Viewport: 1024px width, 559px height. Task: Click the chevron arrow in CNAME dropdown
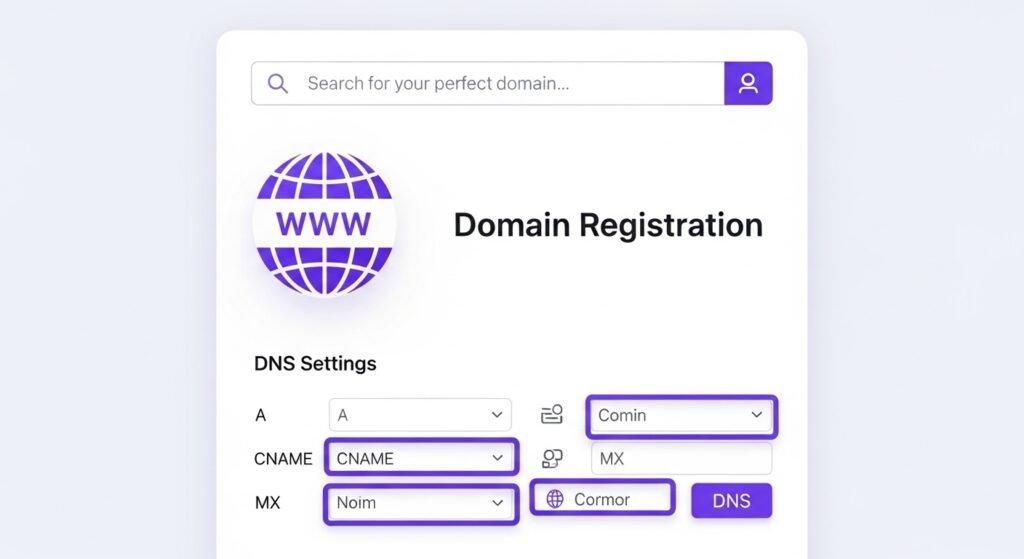[497, 458]
